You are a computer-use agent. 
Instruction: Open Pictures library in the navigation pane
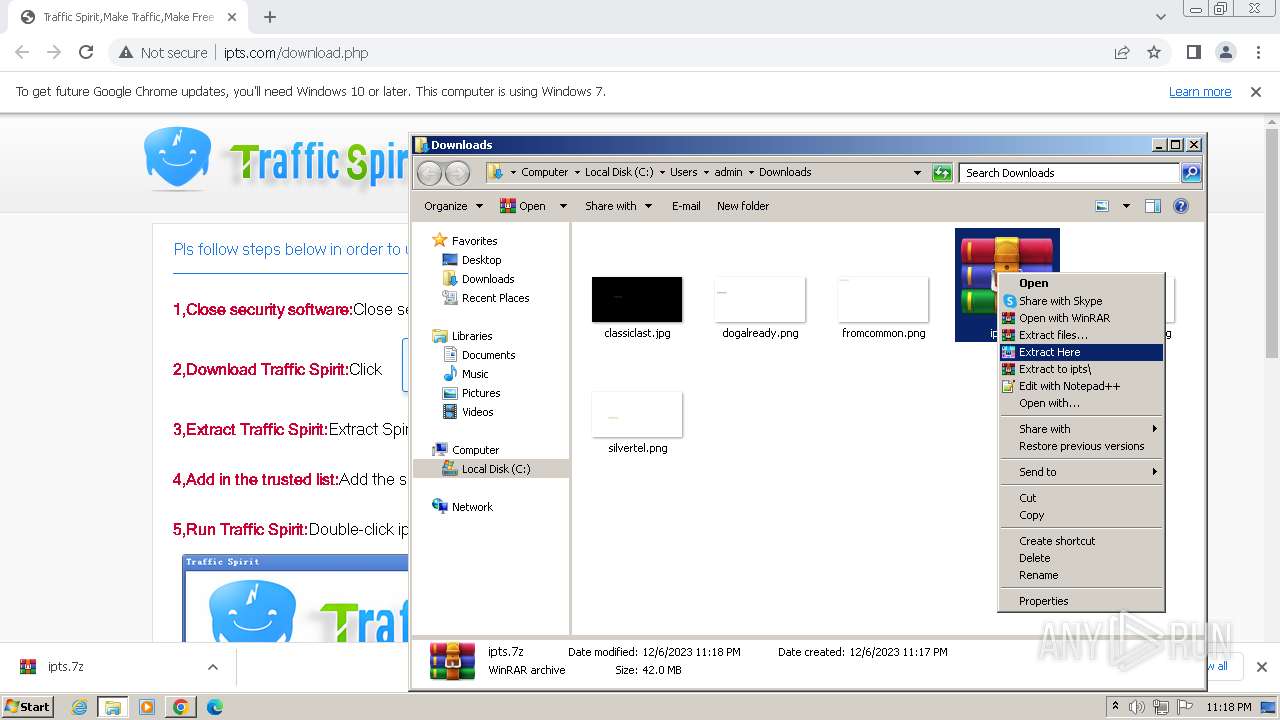point(480,393)
